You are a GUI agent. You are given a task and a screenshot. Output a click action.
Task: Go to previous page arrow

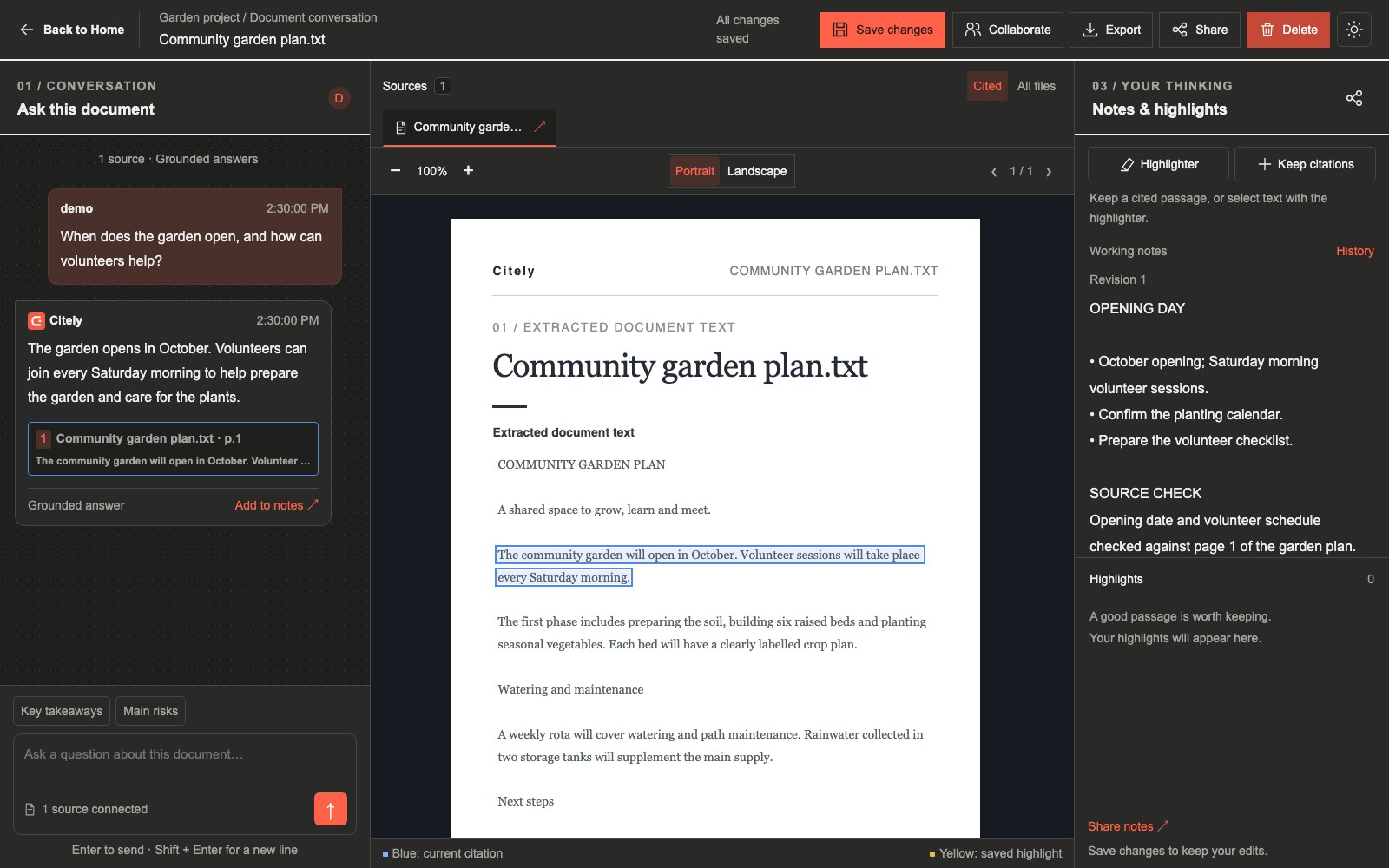pos(994,172)
